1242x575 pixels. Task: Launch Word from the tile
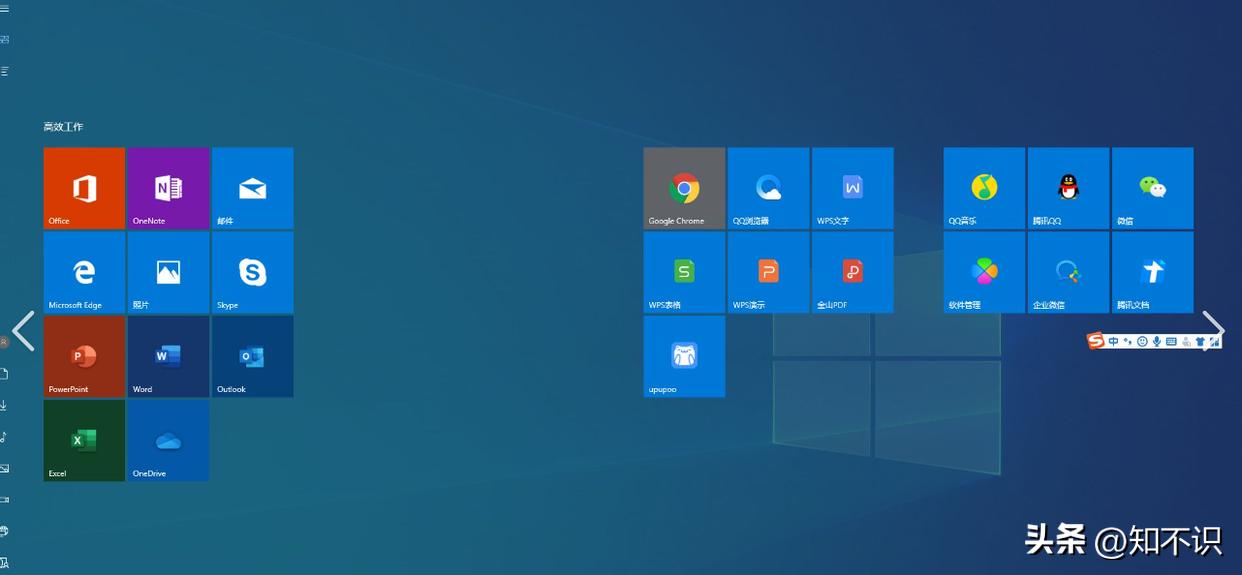tap(168, 356)
